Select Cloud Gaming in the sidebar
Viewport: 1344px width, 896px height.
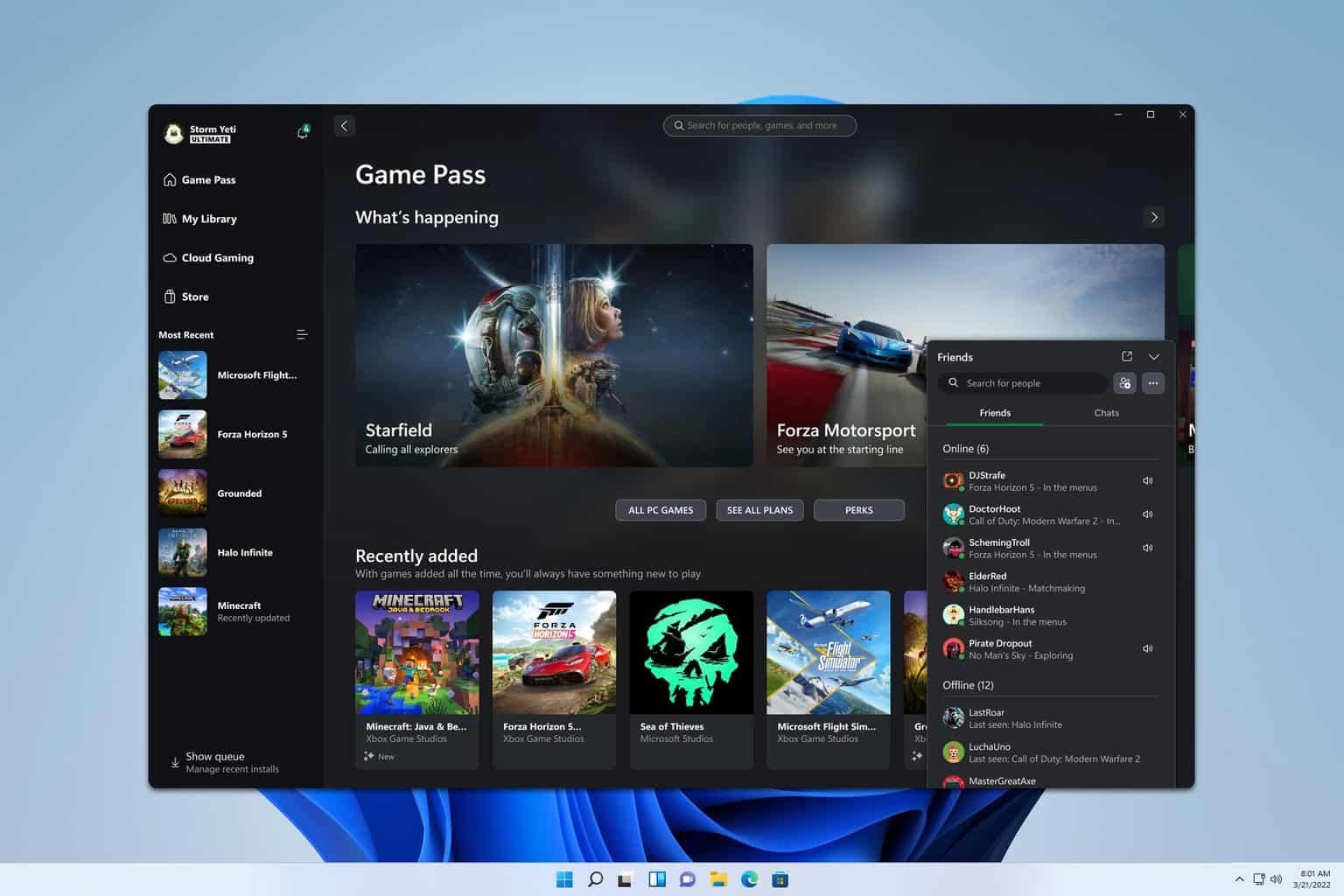pyautogui.click(x=208, y=257)
